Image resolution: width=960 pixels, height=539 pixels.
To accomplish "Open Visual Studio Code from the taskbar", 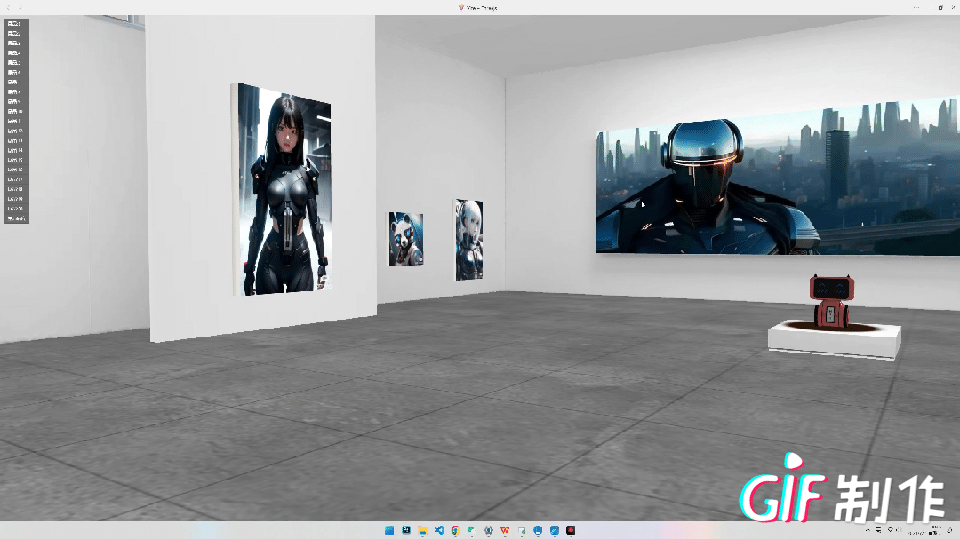I will [x=439, y=530].
